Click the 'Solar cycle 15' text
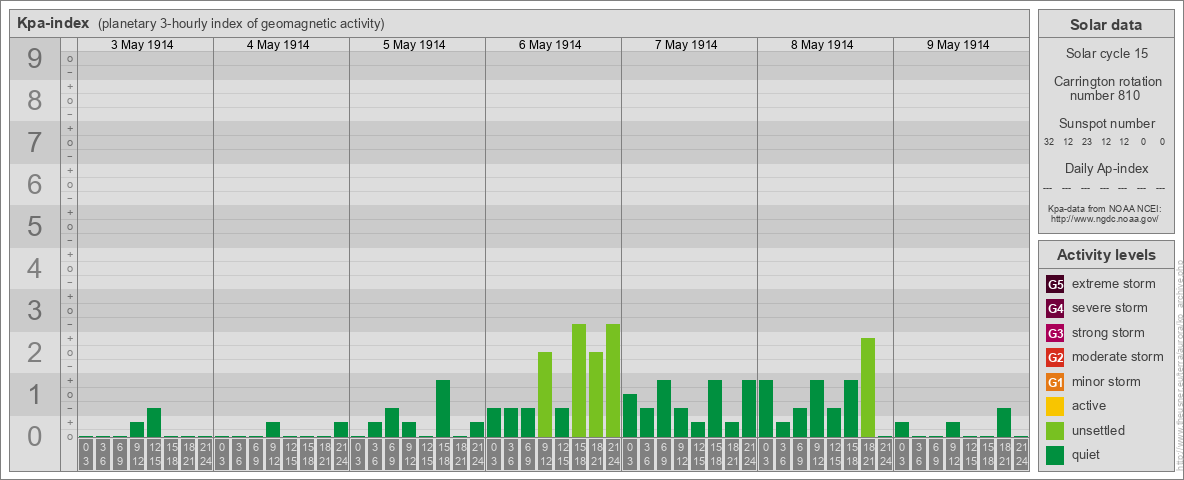 coord(1106,54)
